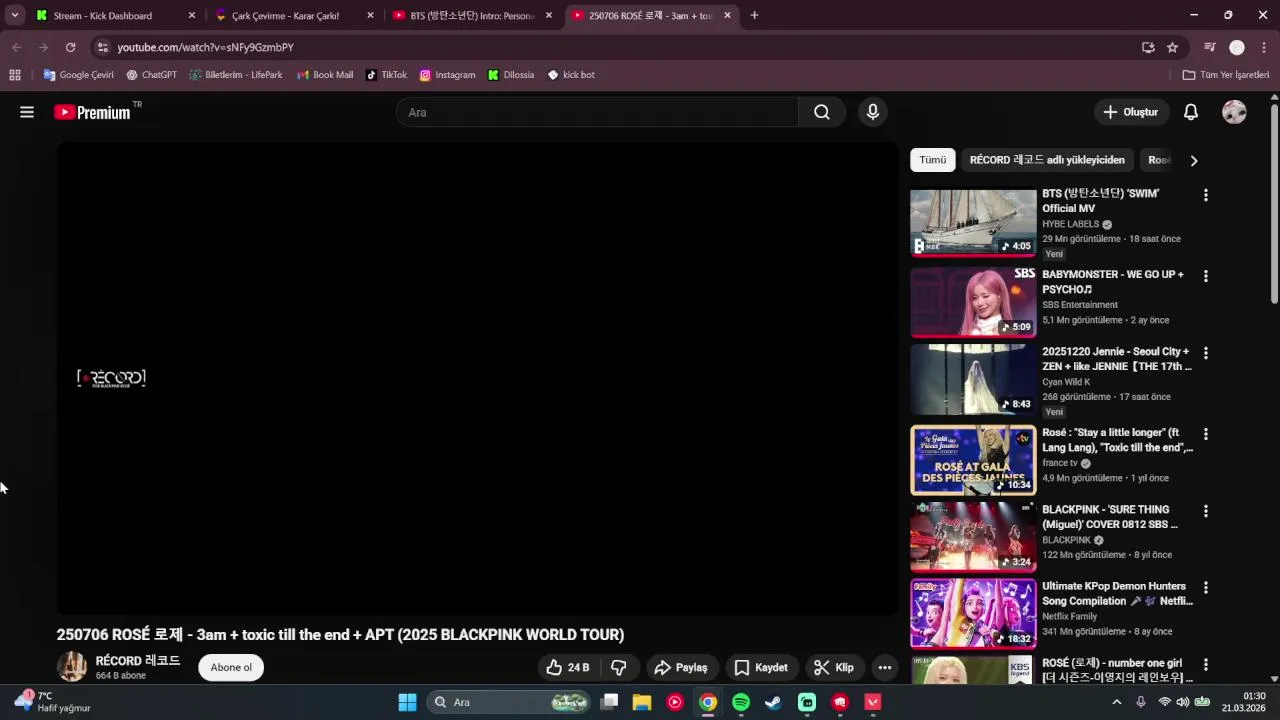Like the video with thumbs-up
This screenshot has width=1280, height=720.
tap(568, 667)
